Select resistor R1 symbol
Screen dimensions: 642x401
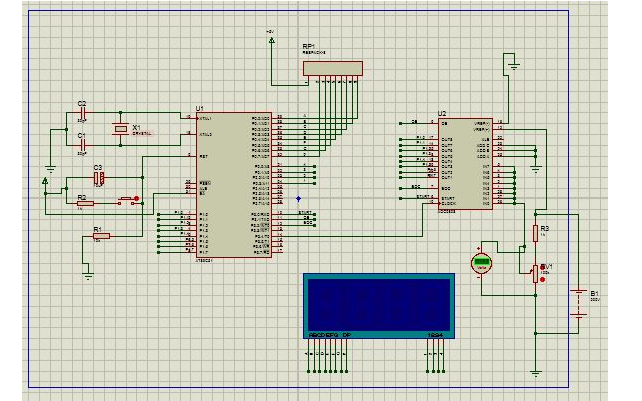click(101, 236)
